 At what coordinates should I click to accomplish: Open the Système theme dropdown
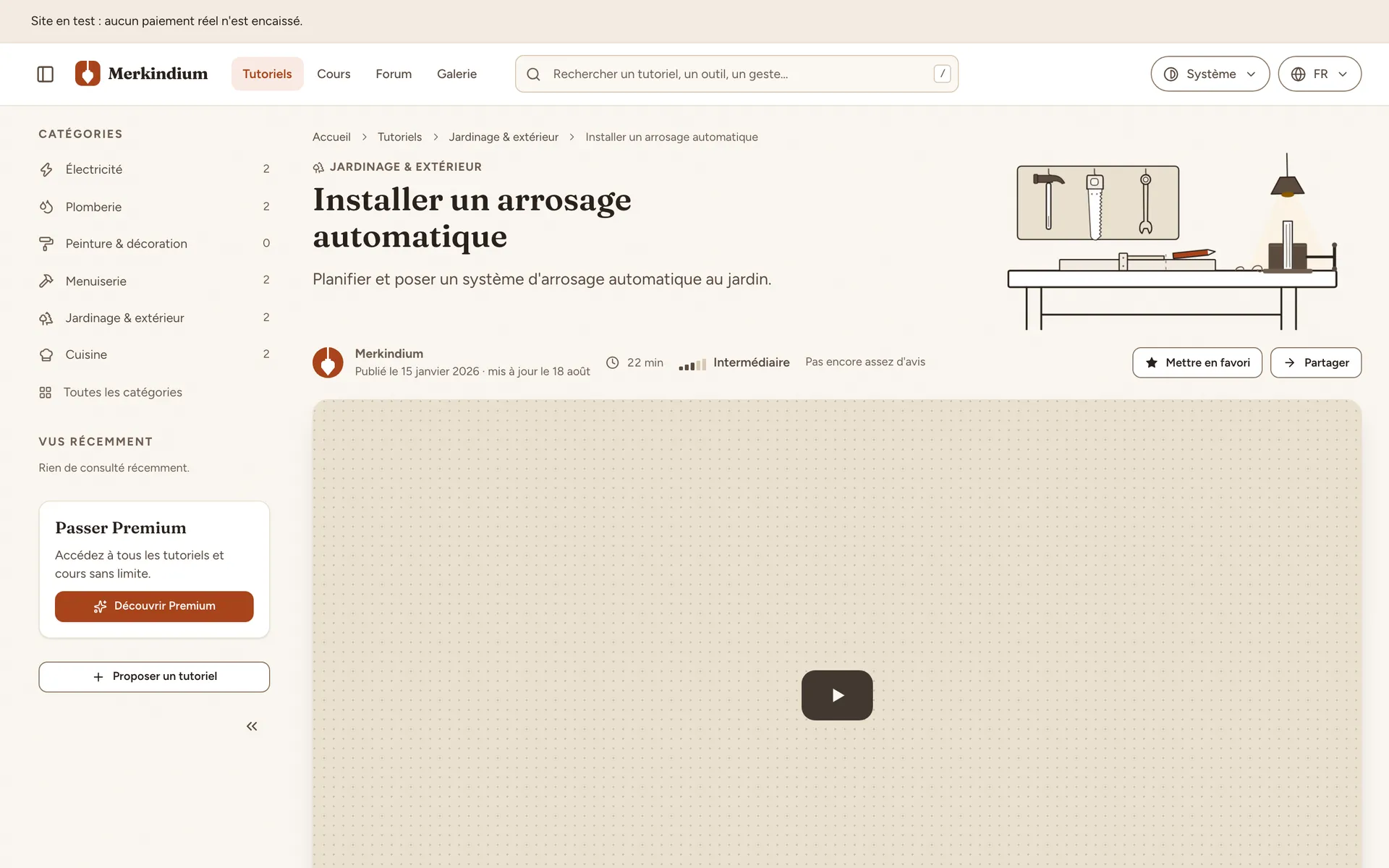[1210, 74]
